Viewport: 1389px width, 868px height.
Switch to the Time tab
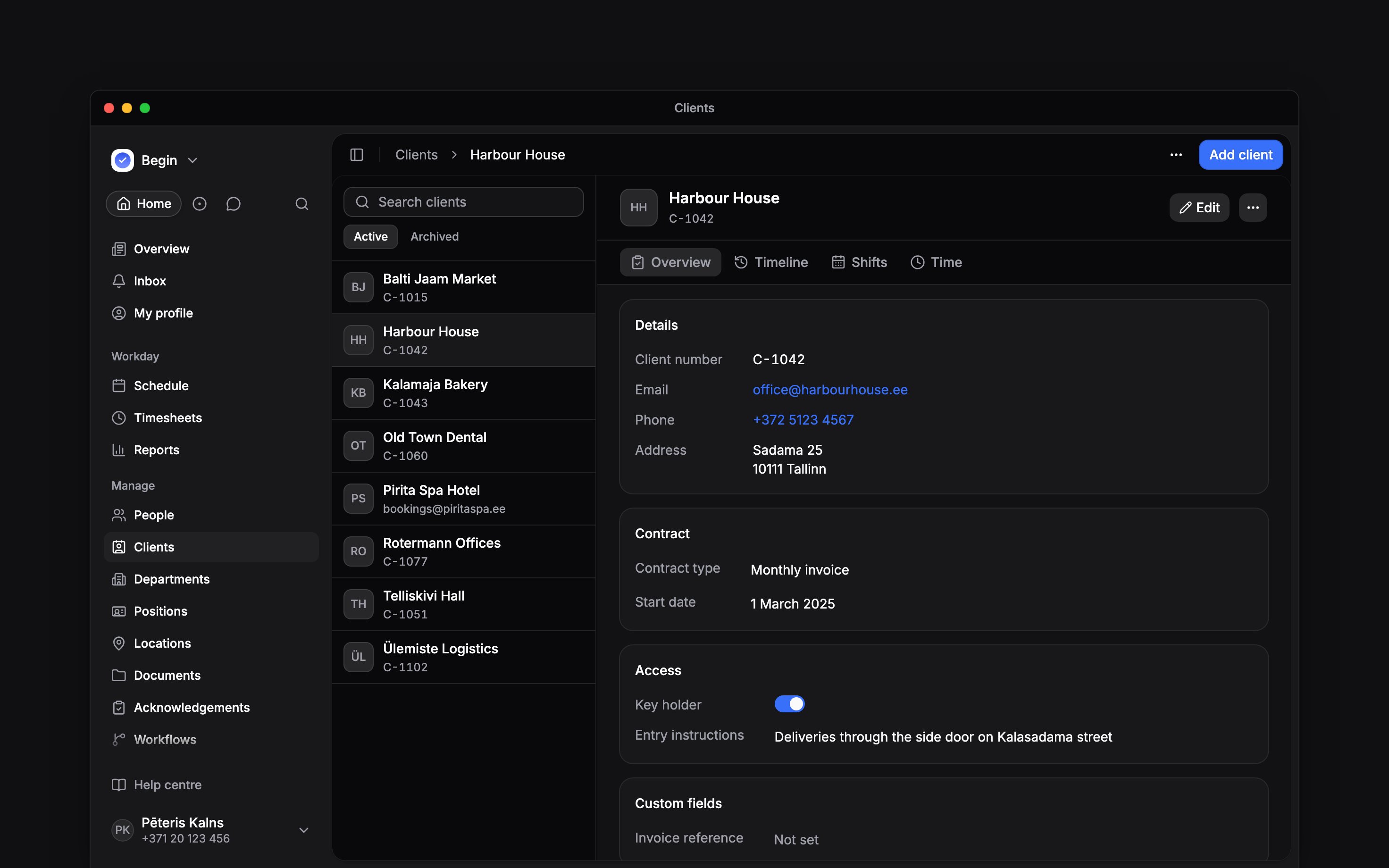coord(936,262)
